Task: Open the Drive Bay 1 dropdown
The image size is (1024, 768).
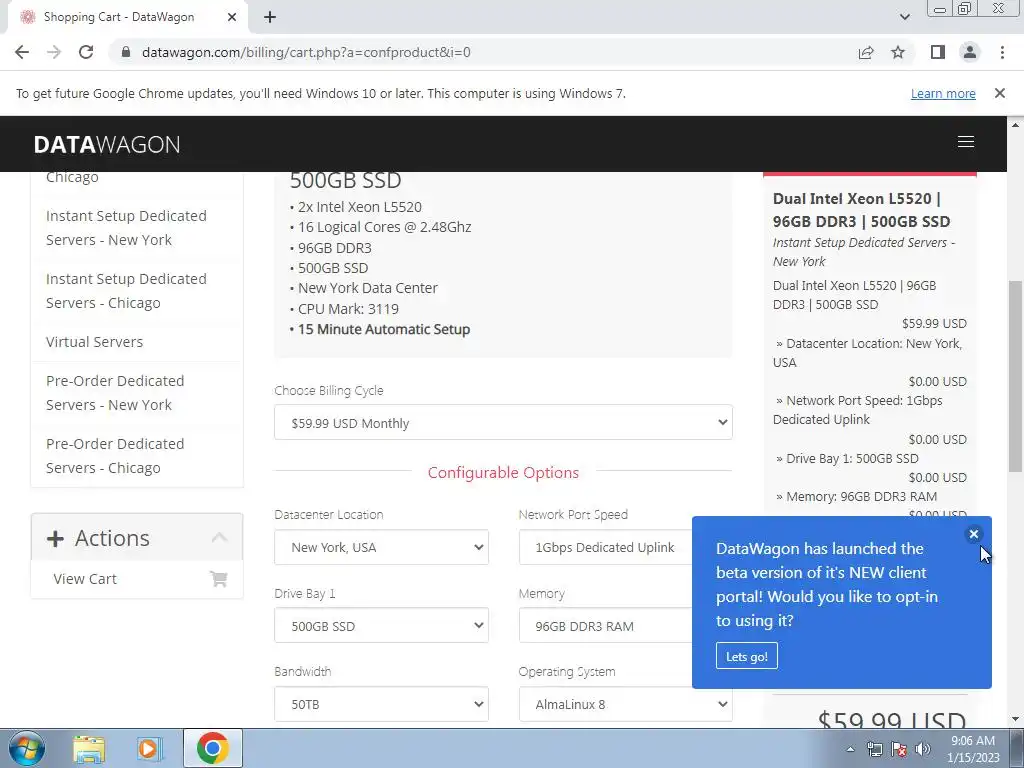Action: click(381, 626)
